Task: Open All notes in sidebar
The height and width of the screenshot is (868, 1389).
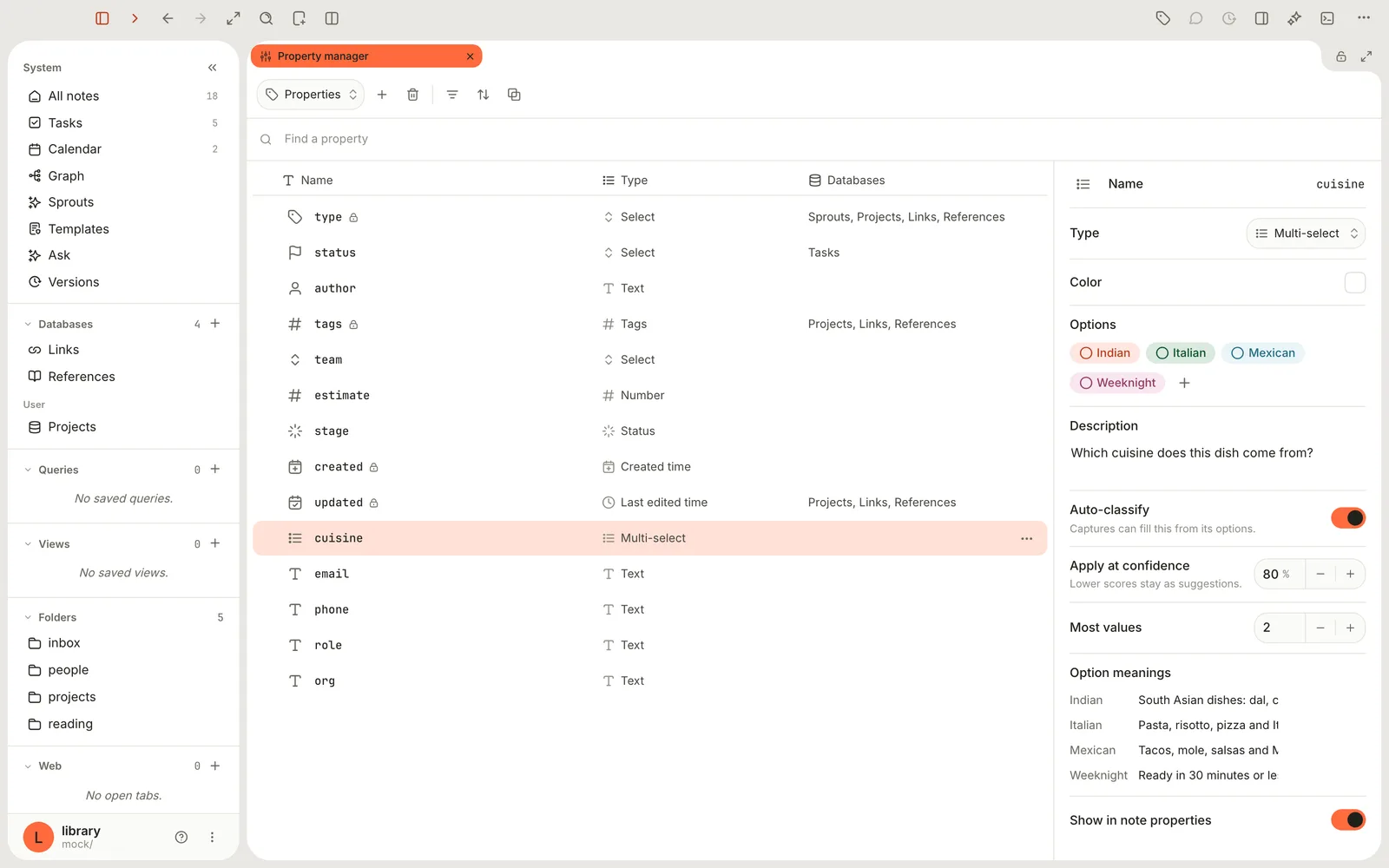Action: click(123, 96)
